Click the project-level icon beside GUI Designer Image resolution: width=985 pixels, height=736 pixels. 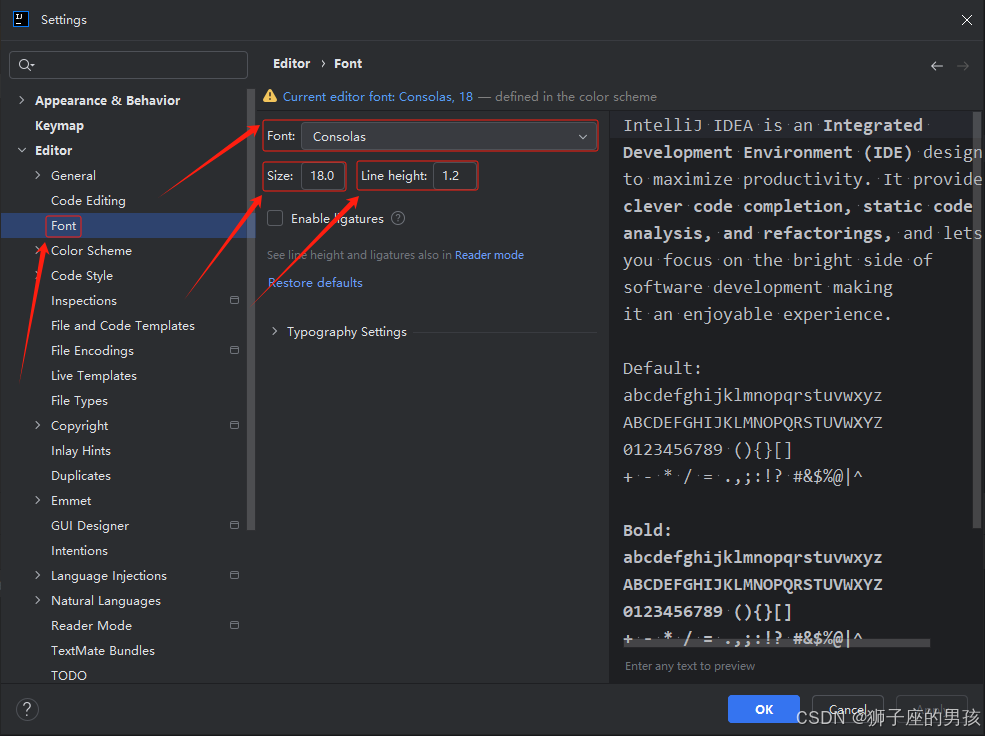(234, 525)
